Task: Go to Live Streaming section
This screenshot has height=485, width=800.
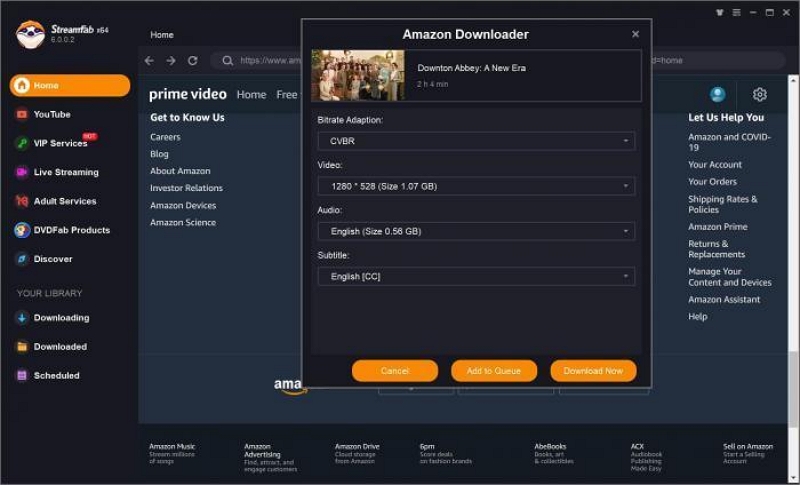Action: (66, 172)
